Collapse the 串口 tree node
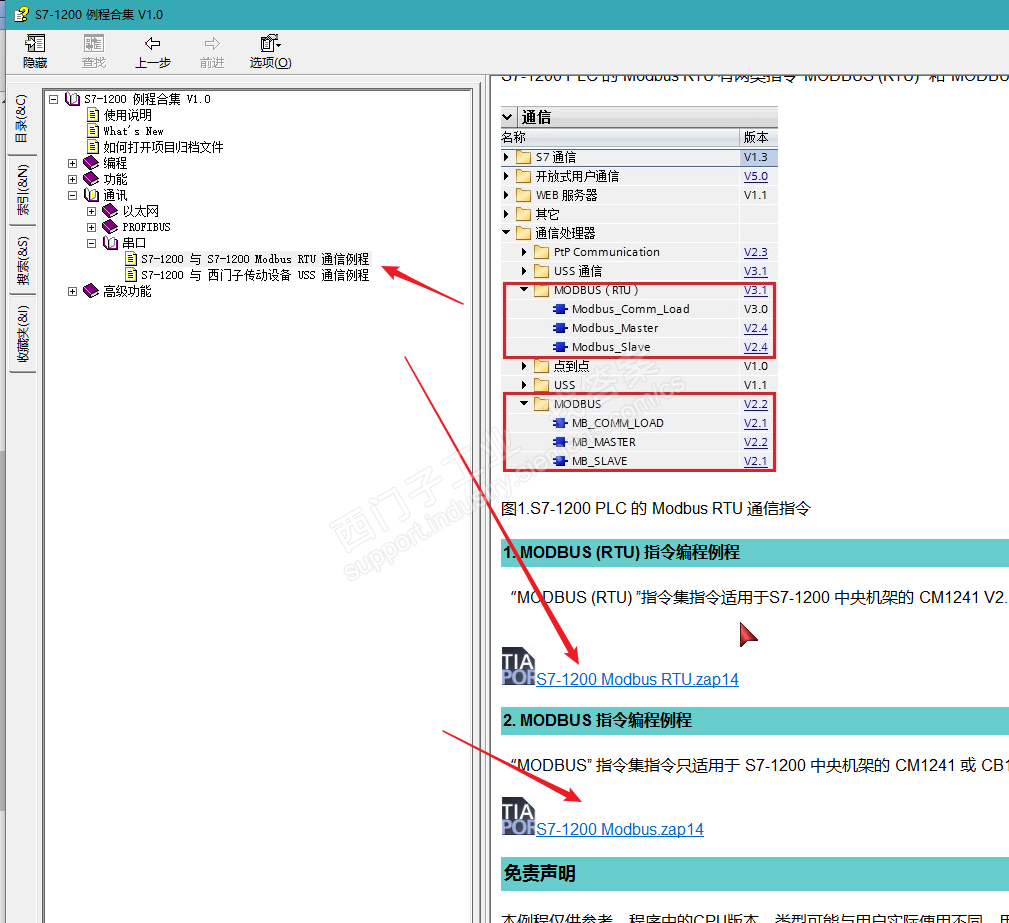This screenshot has height=923, width=1009. point(91,243)
